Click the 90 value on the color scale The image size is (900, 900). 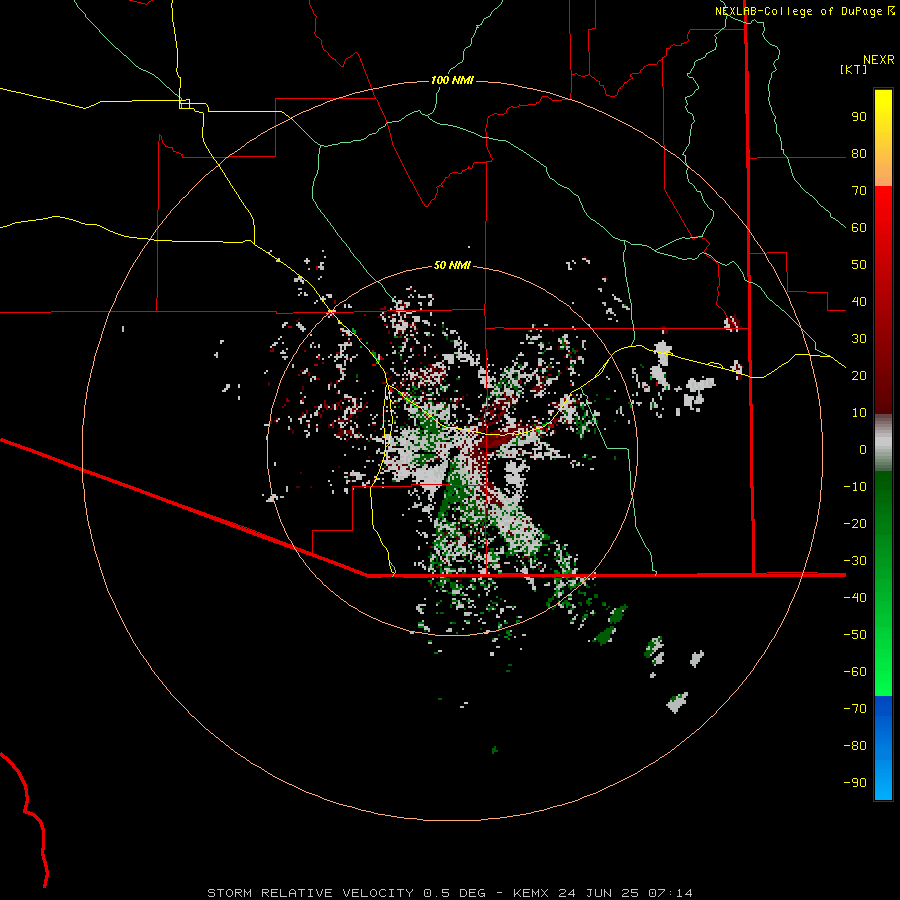[x=859, y=117]
